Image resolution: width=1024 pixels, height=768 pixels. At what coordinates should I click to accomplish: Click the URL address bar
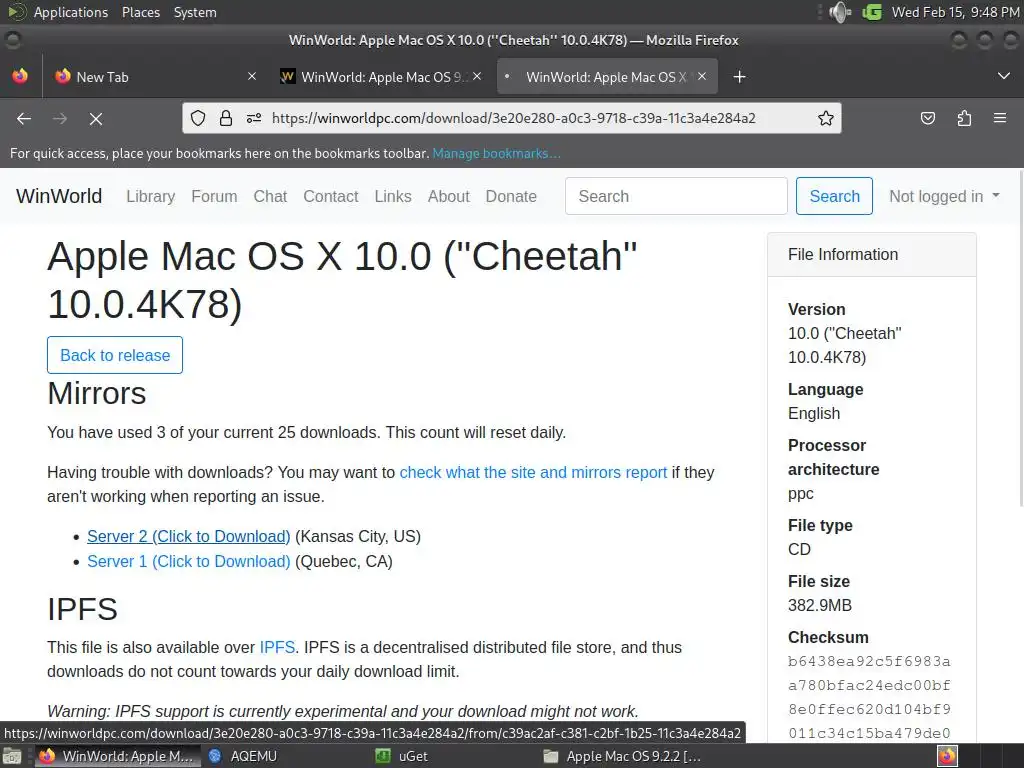pyautogui.click(x=512, y=118)
